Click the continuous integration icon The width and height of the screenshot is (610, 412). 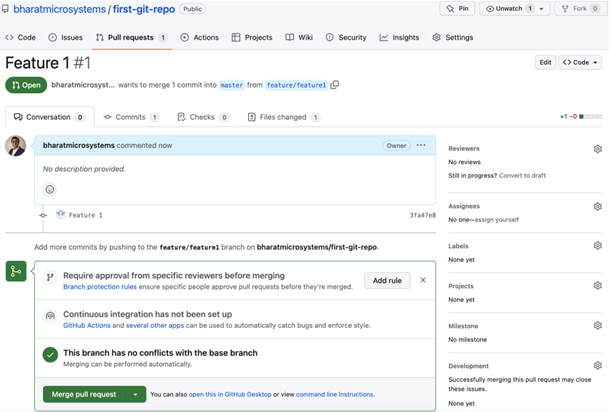[x=50, y=316]
